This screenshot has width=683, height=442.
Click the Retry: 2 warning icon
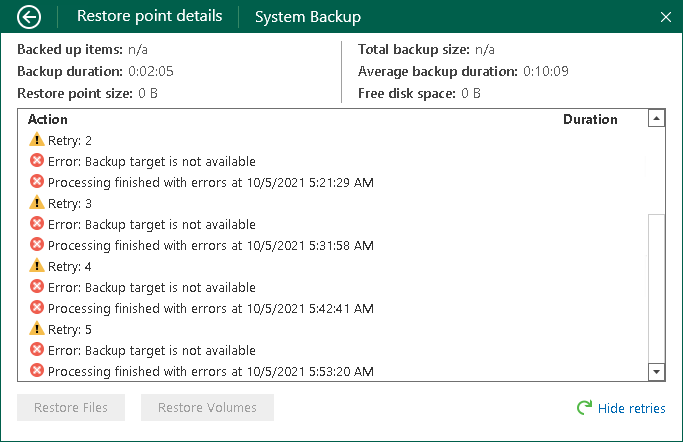pos(37,140)
